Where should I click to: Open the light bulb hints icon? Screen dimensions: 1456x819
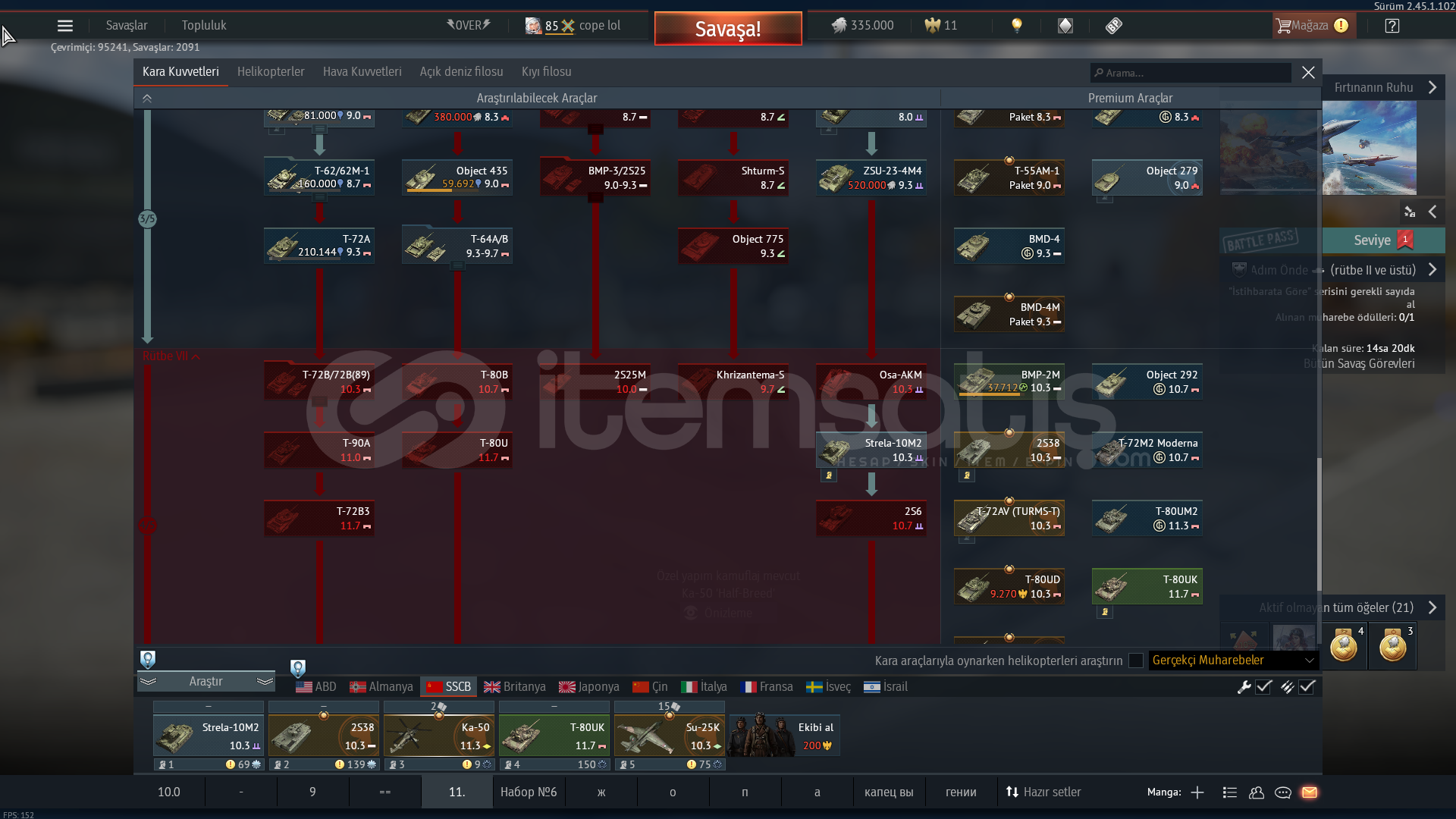1017,26
